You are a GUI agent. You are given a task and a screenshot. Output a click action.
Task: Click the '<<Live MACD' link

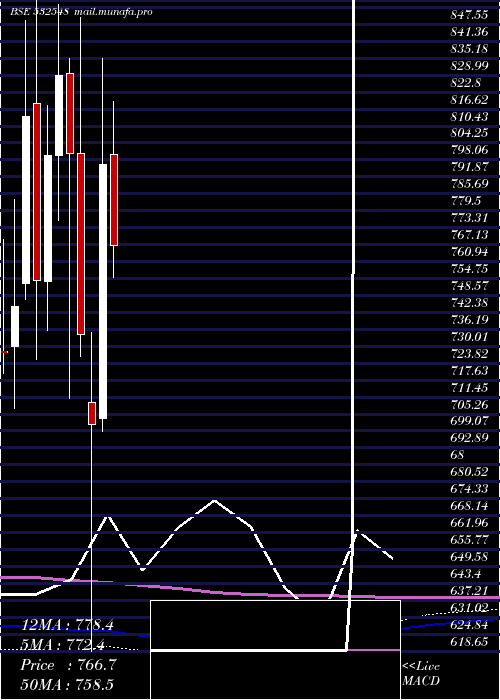tap(421, 673)
